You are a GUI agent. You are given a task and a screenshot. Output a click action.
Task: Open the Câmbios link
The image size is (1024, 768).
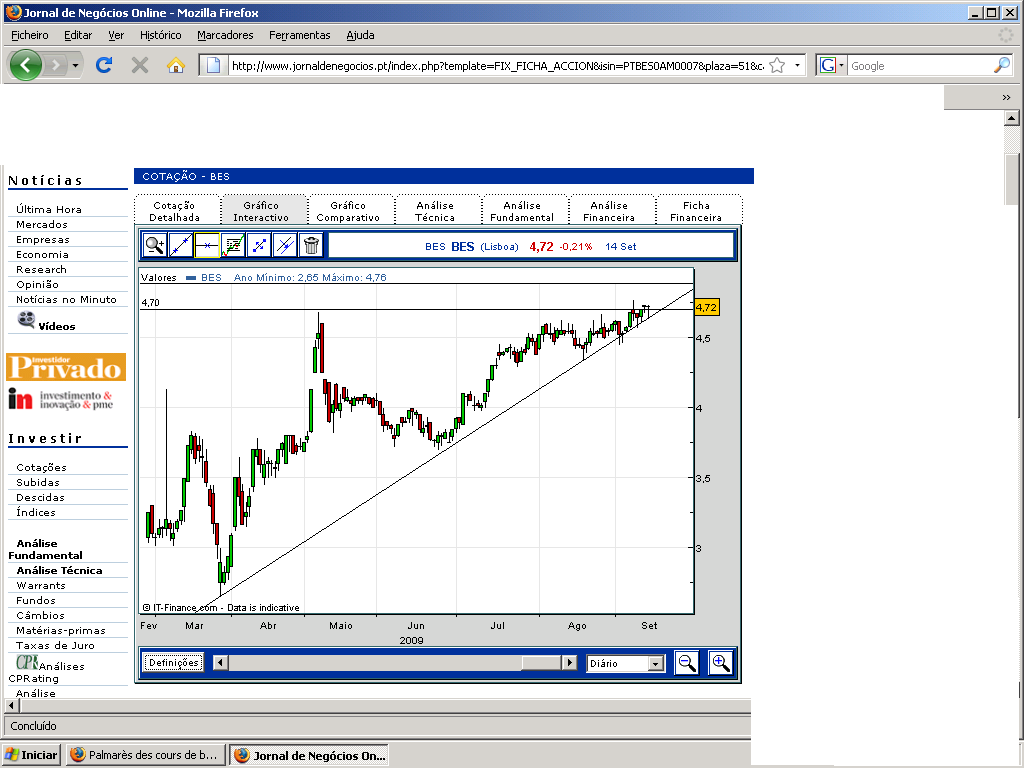[x=40, y=616]
